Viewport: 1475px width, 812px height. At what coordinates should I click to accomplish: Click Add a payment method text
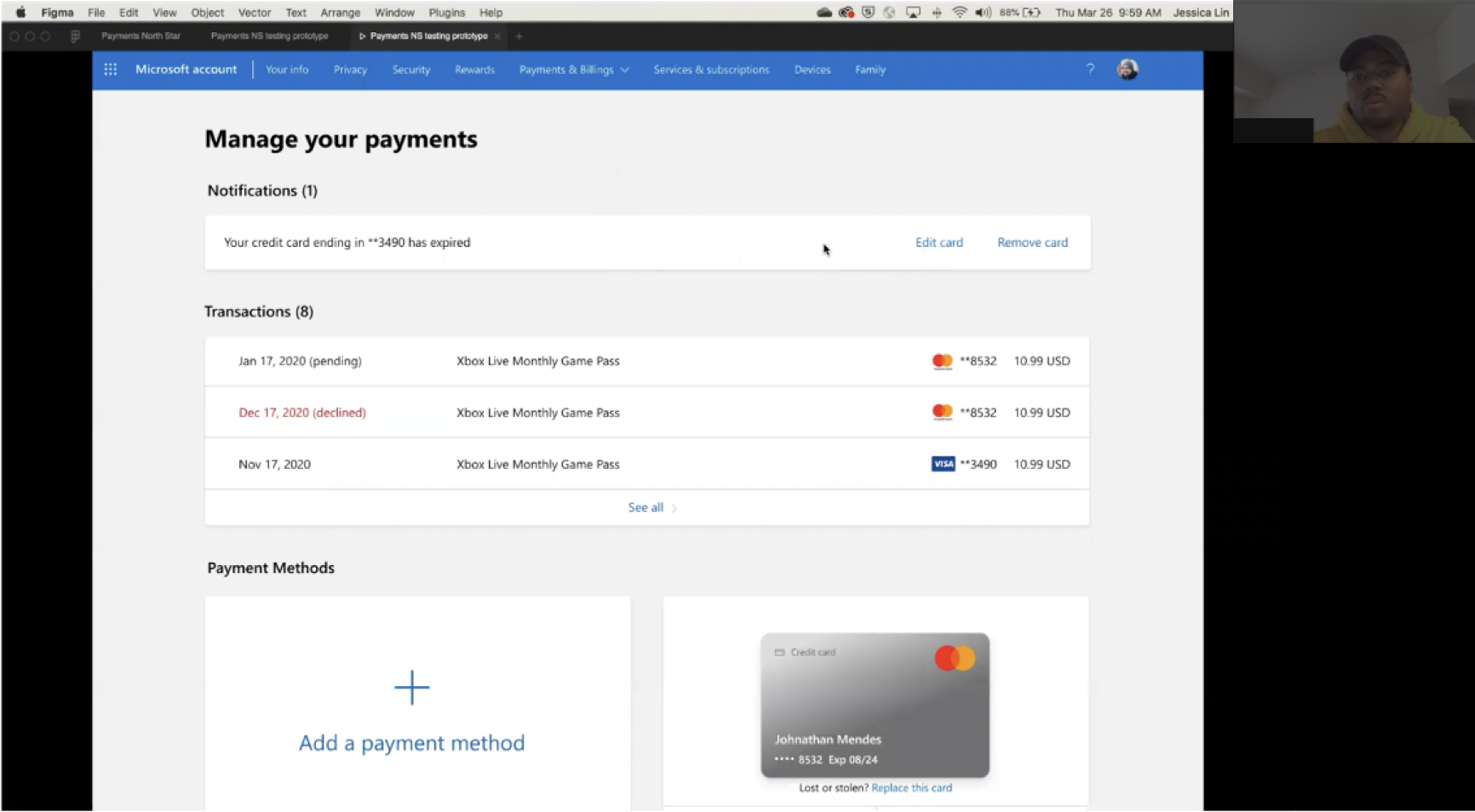[x=411, y=743]
